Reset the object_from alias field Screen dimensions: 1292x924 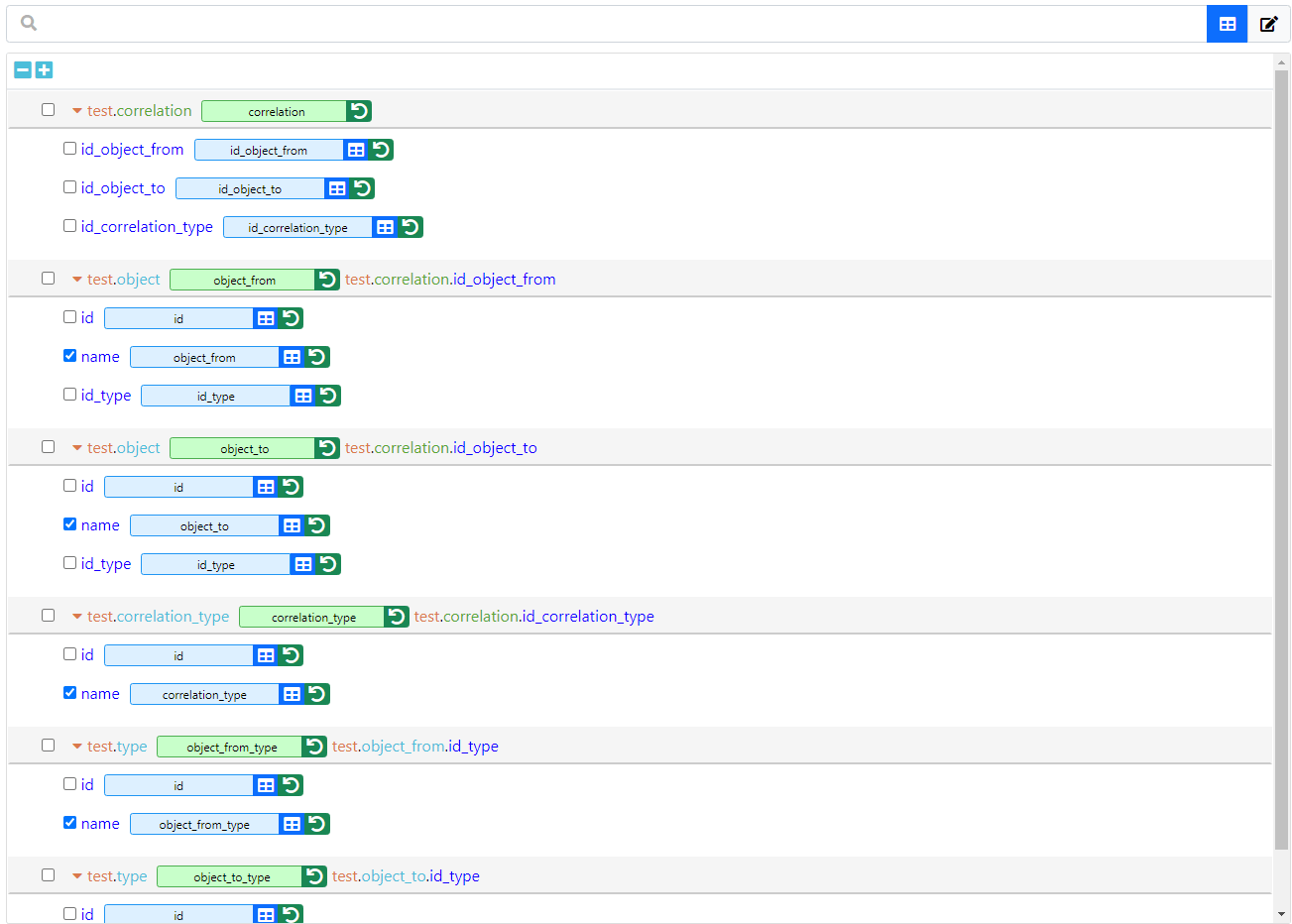click(x=327, y=280)
